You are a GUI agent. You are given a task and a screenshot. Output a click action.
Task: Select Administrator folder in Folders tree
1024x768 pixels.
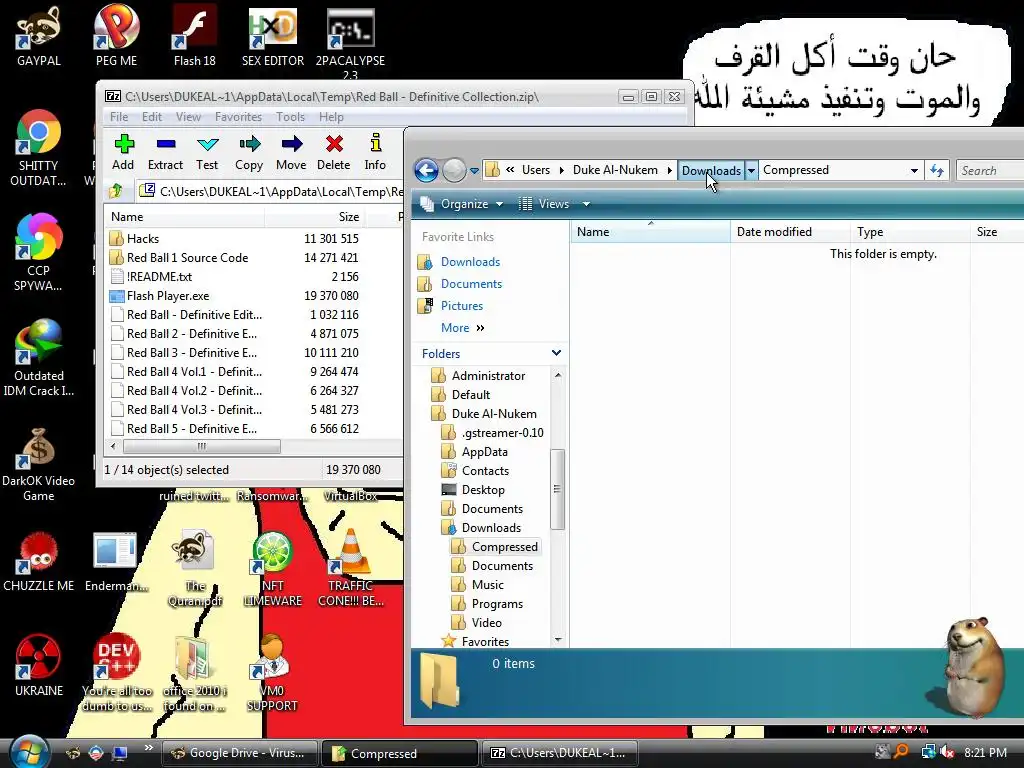coord(488,376)
